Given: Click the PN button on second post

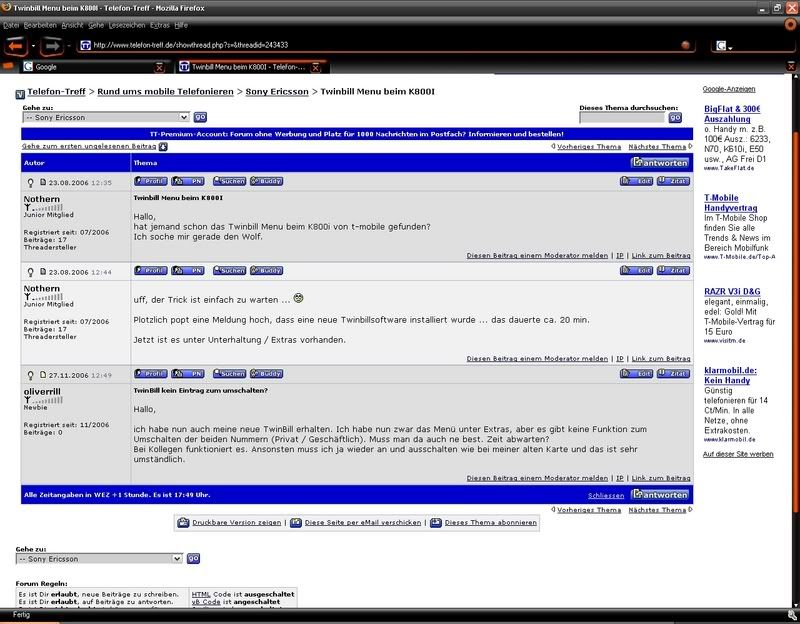Looking at the screenshot, I should pos(187,270).
